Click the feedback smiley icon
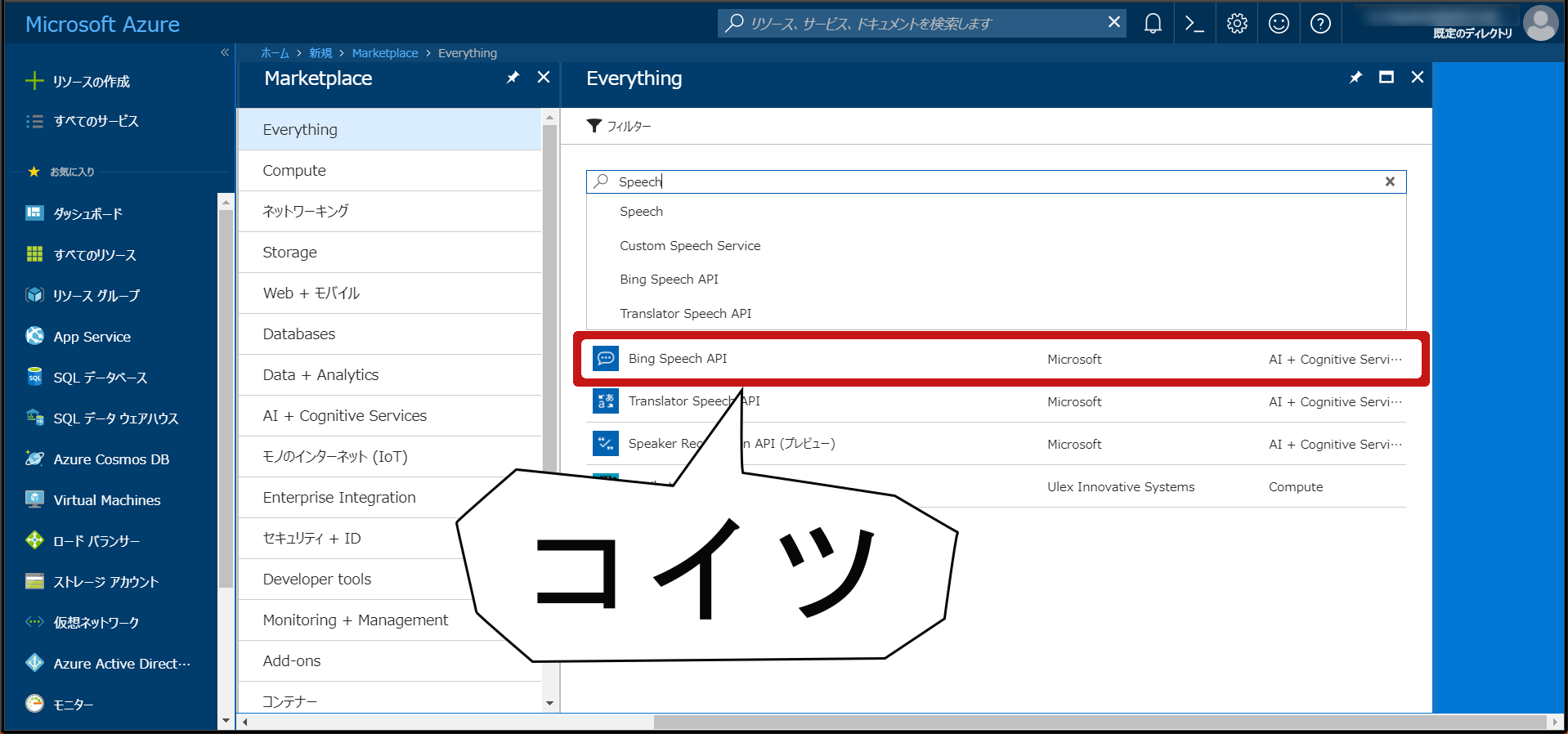Screen dimensions: 1568x734 pyautogui.click(x=1279, y=24)
